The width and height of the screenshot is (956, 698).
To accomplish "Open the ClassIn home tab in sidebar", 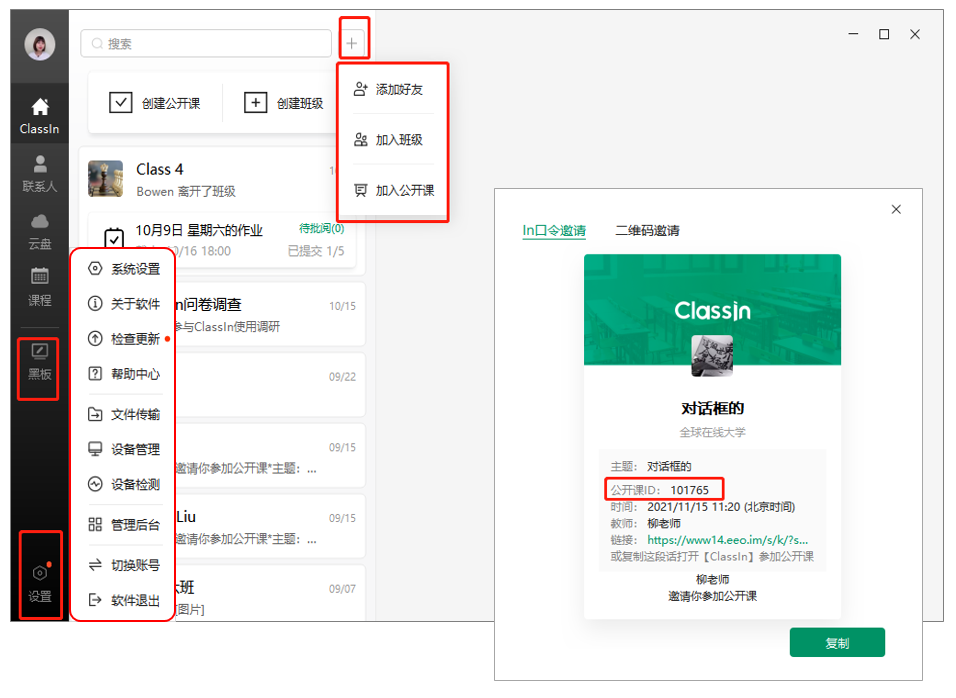I will [40, 116].
